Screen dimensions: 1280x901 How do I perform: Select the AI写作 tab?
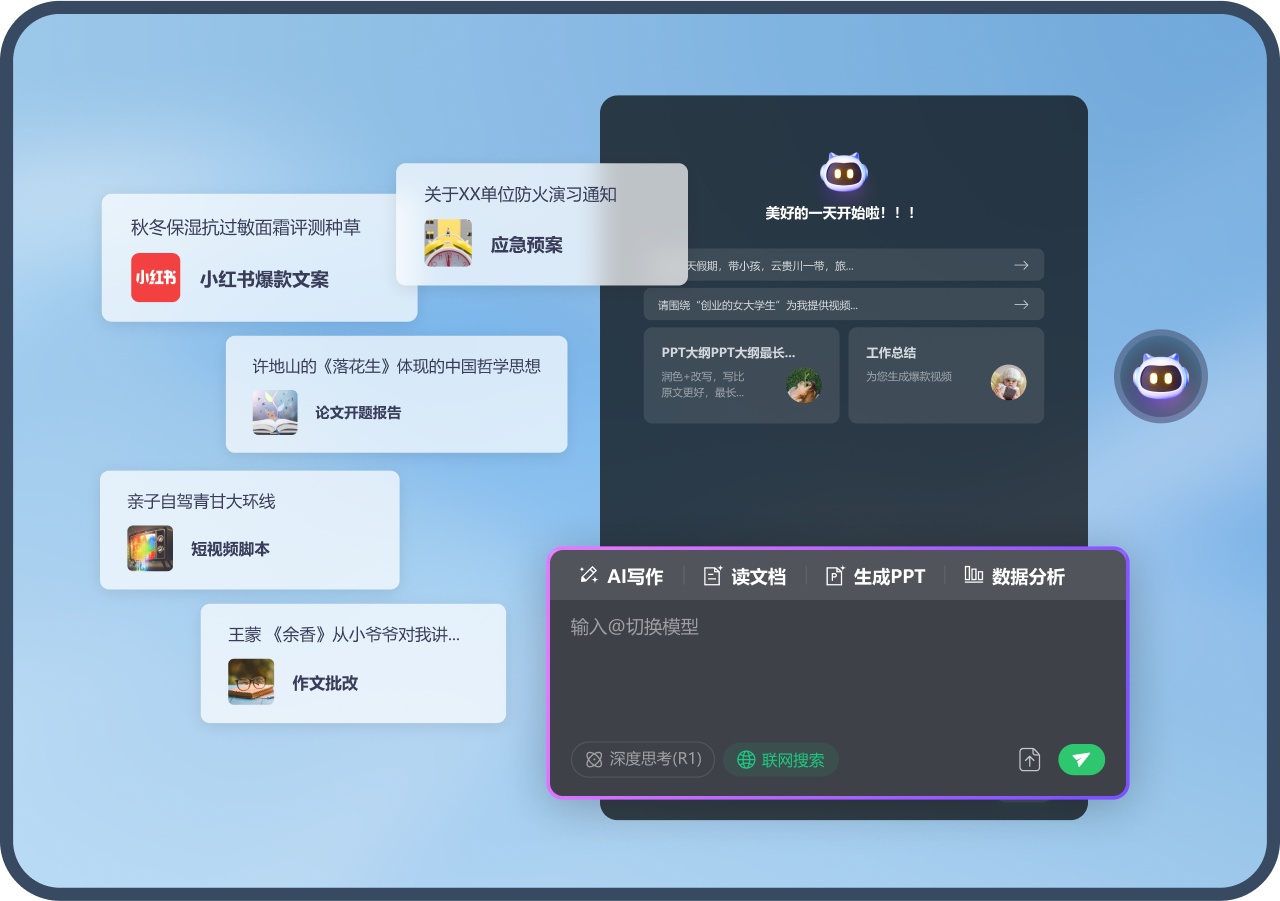coord(621,576)
